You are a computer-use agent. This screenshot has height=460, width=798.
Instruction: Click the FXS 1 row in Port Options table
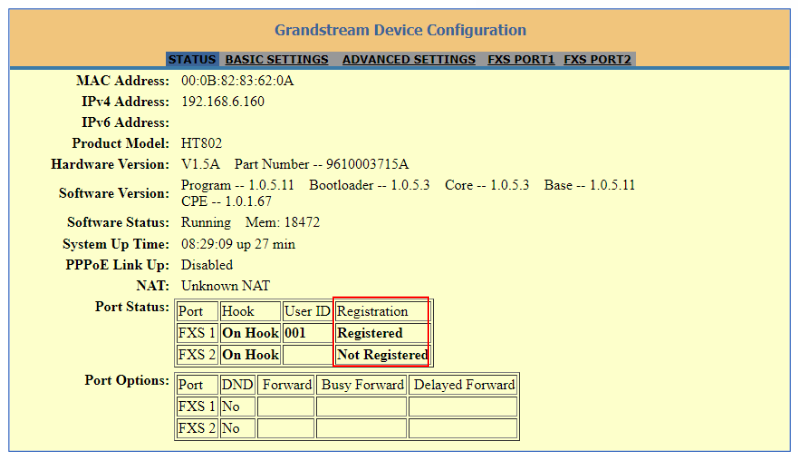click(x=347, y=407)
